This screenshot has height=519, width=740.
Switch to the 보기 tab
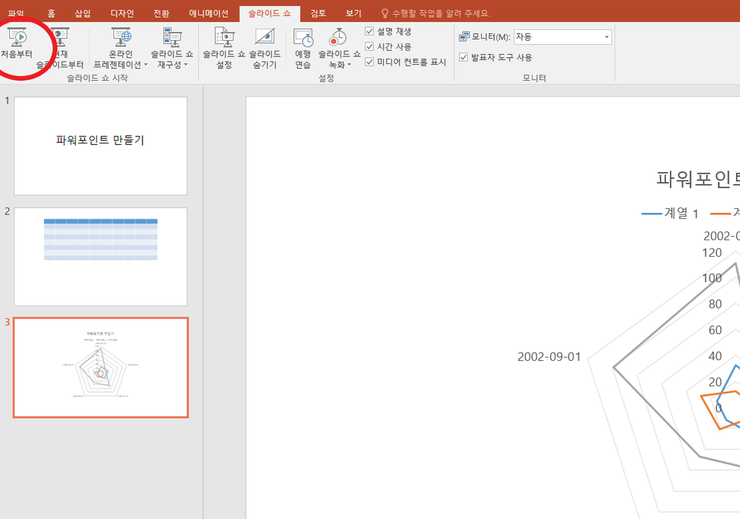tap(353, 13)
